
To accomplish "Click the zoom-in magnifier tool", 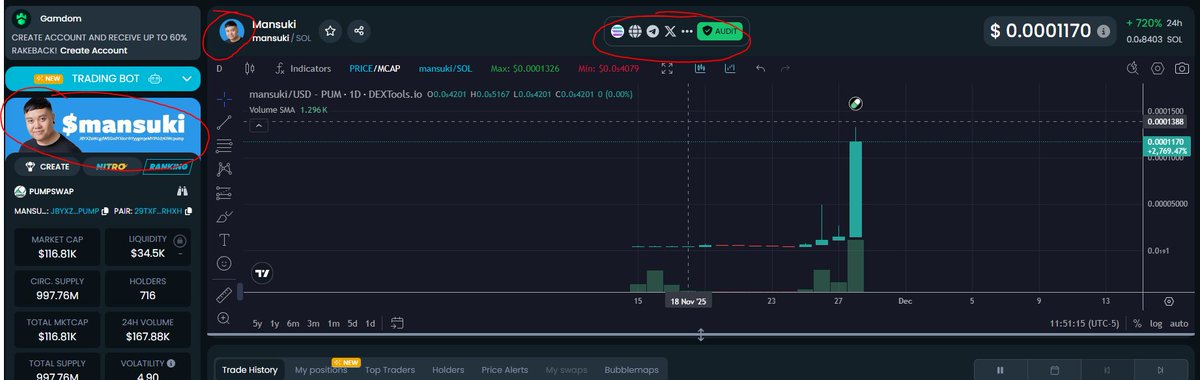I will 225,318.
